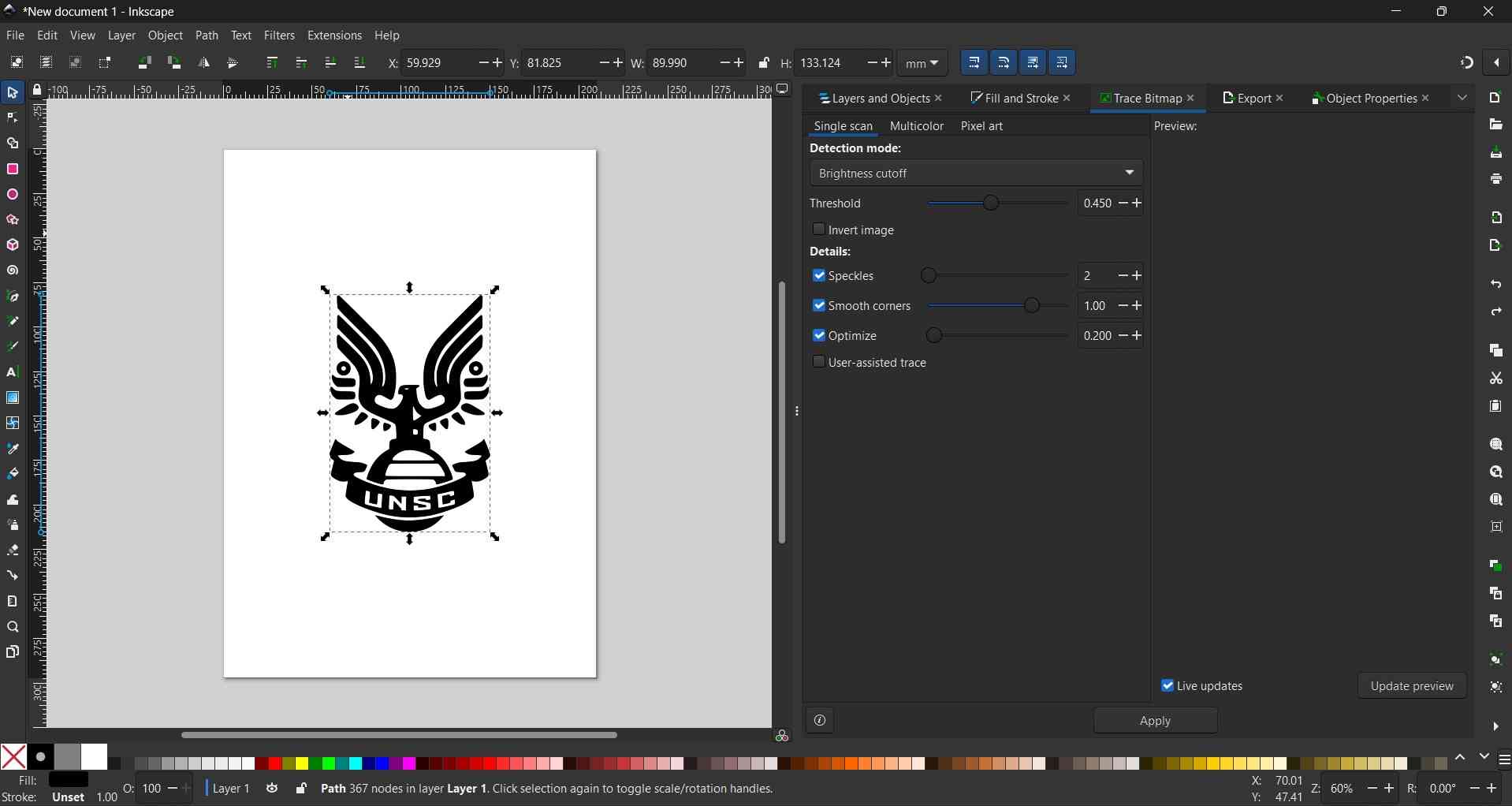Click the Print document icon
1512x806 pixels.
(x=1495, y=179)
